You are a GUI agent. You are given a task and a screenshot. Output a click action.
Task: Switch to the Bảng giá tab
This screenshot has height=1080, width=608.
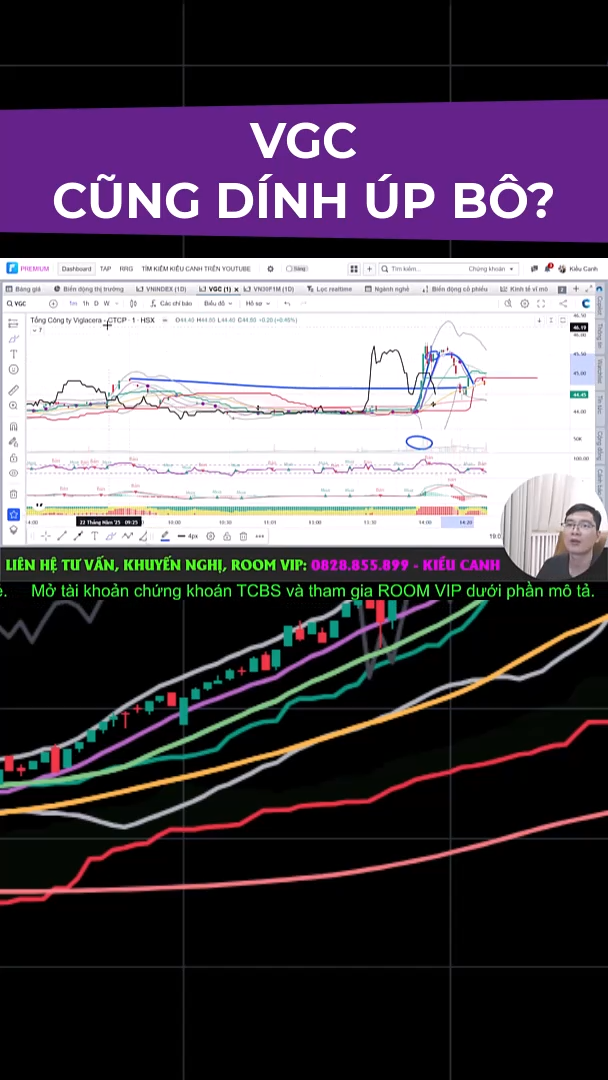point(24,289)
